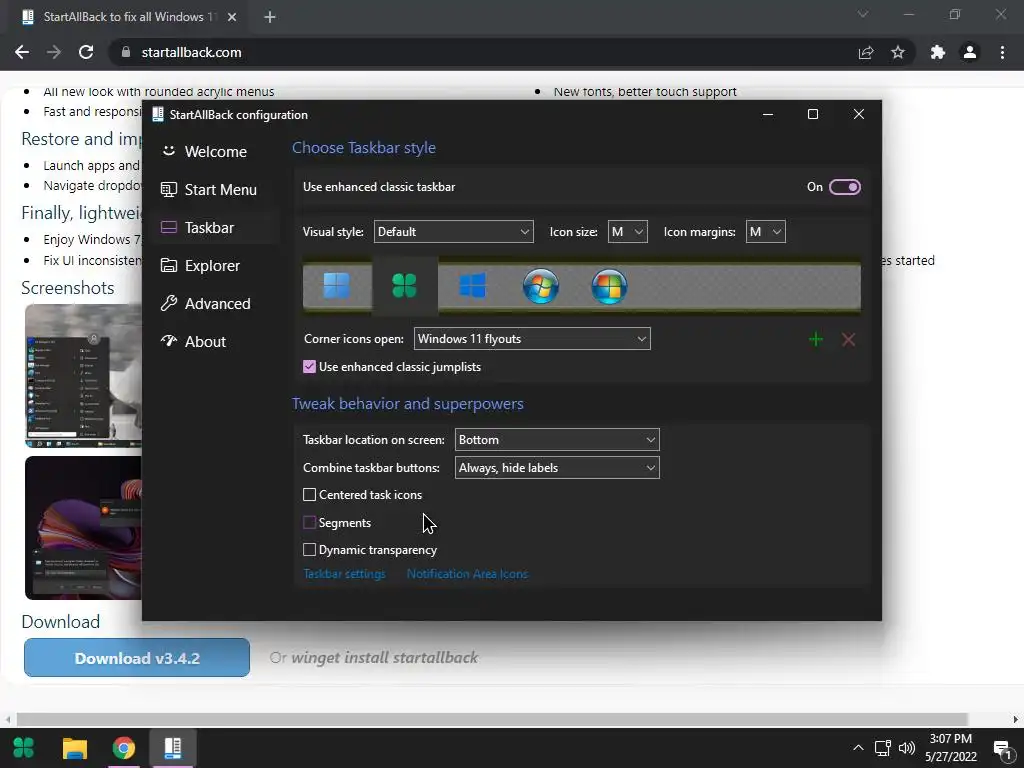Click the StartAllBack taskbar button
The image size is (1024, 768).
coord(172,748)
